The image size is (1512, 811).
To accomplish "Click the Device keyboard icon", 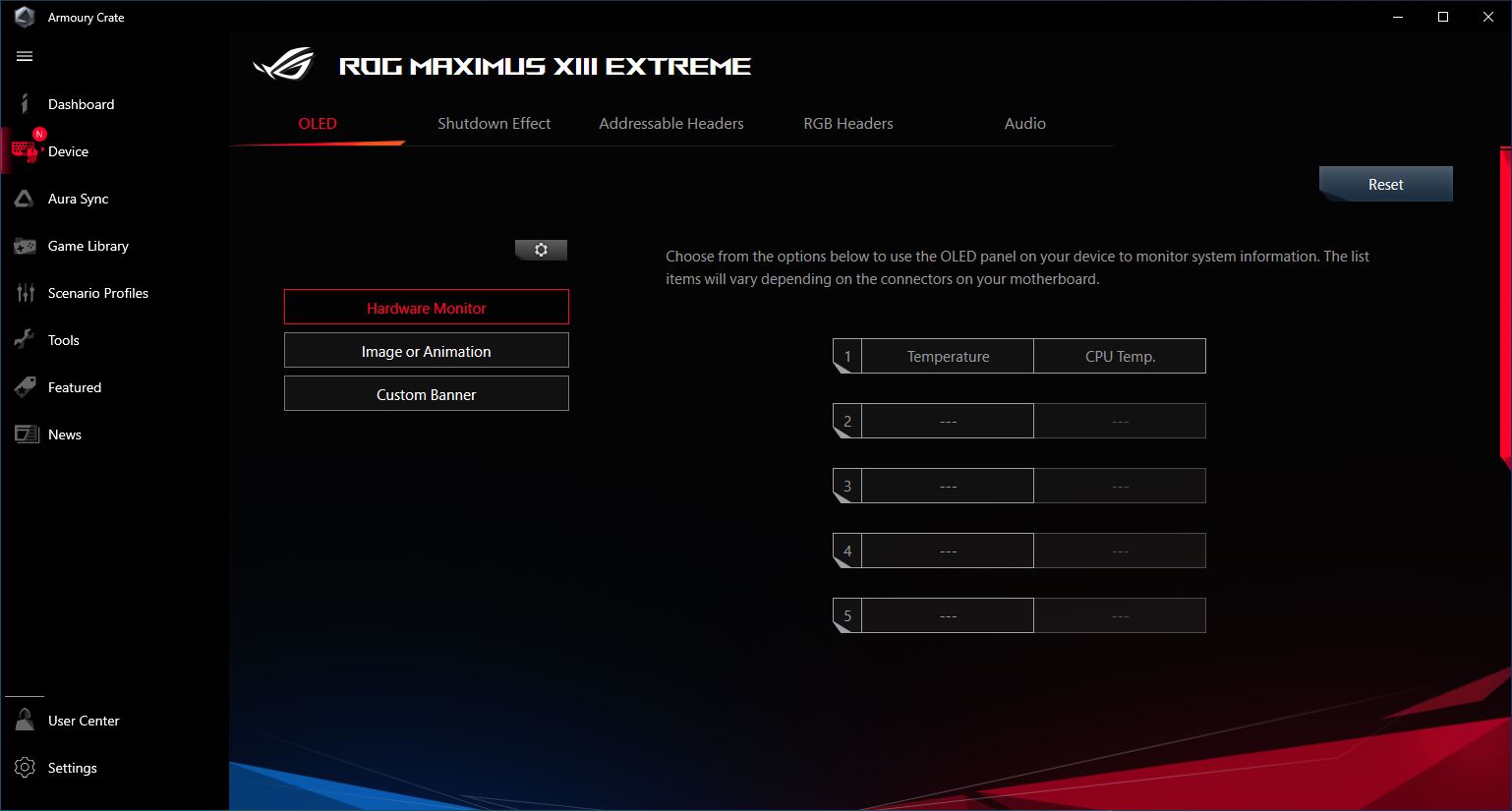I will coord(24,150).
